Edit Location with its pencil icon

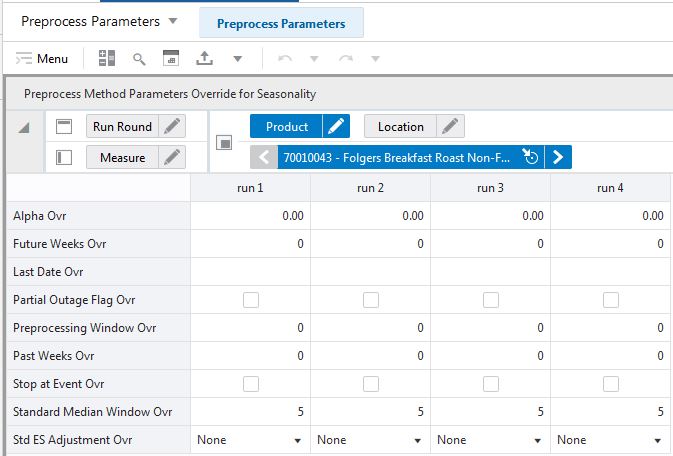point(450,127)
